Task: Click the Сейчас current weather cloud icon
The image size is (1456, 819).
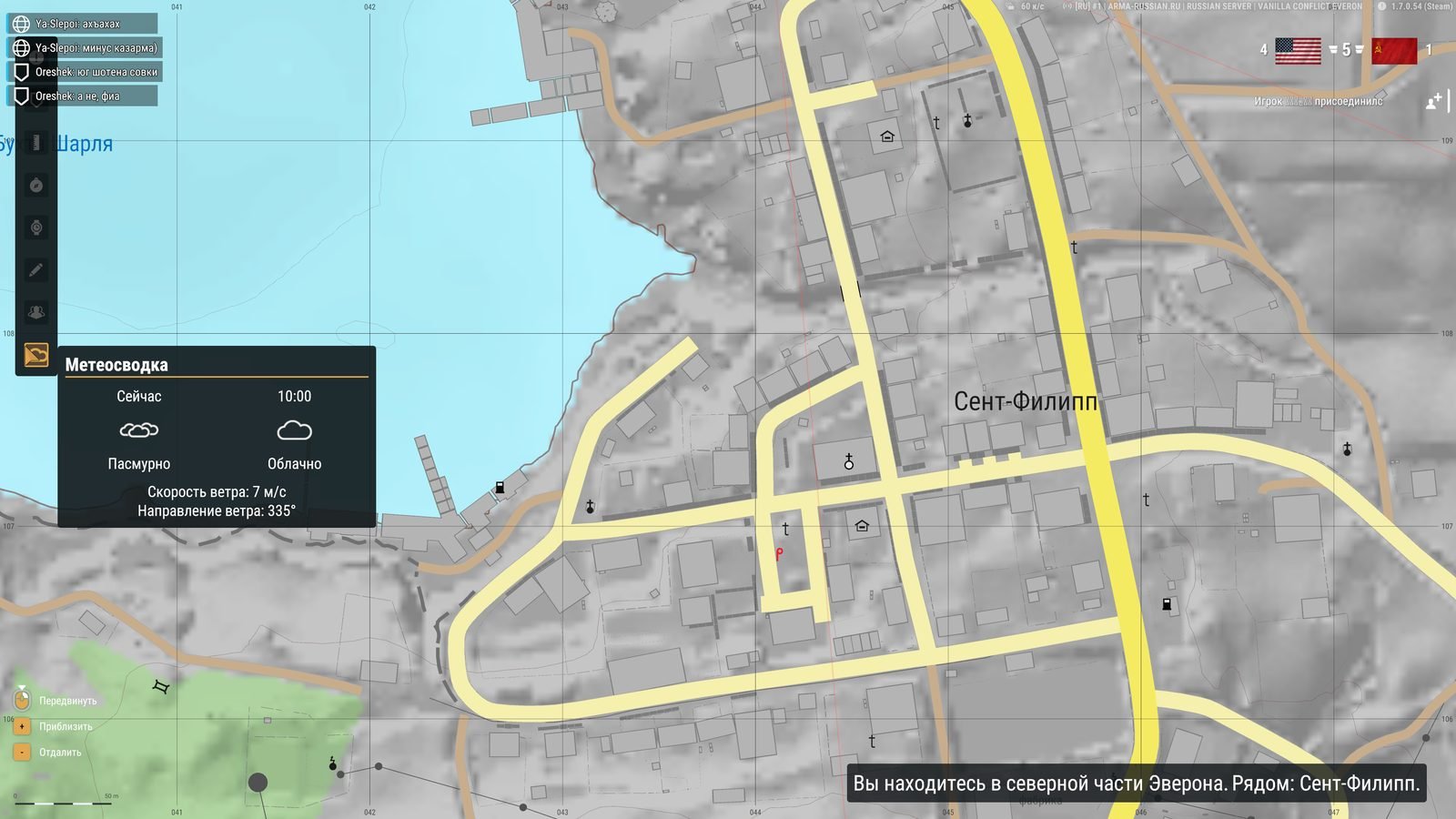Action: pyautogui.click(x=139, y=430)
